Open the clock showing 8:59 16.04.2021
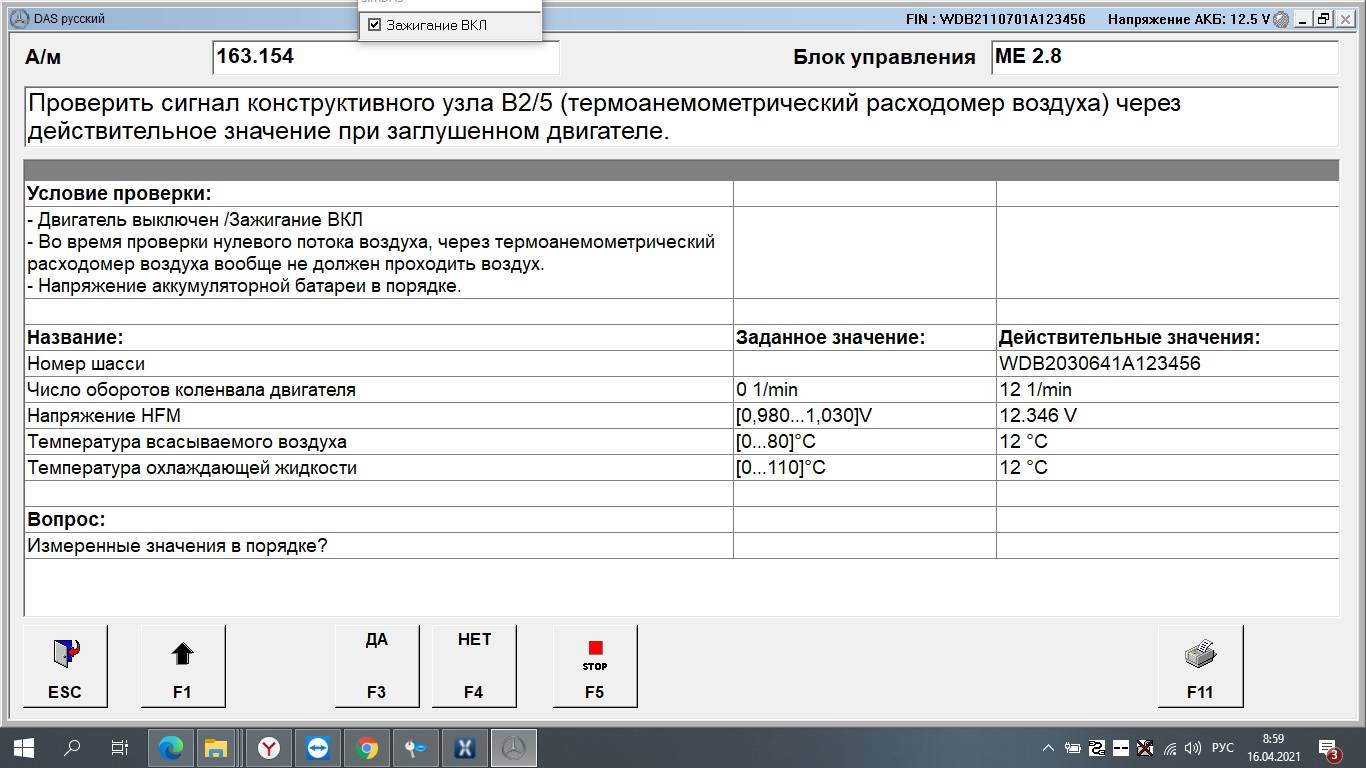This screenshot has width=1366, height=768. point(1273,747)
